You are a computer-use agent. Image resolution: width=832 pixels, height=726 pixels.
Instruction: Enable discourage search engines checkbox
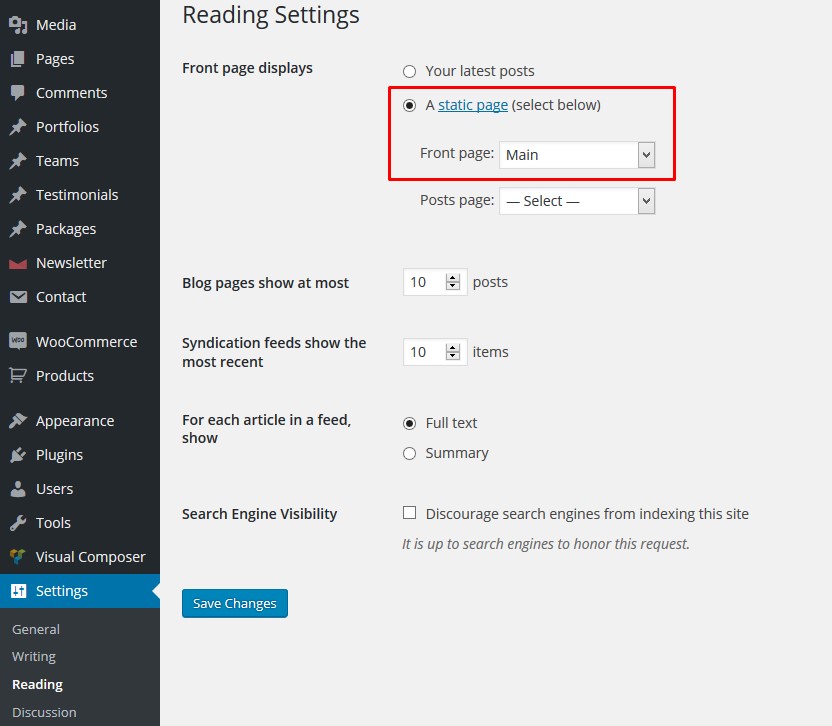(x=409, y=513)
